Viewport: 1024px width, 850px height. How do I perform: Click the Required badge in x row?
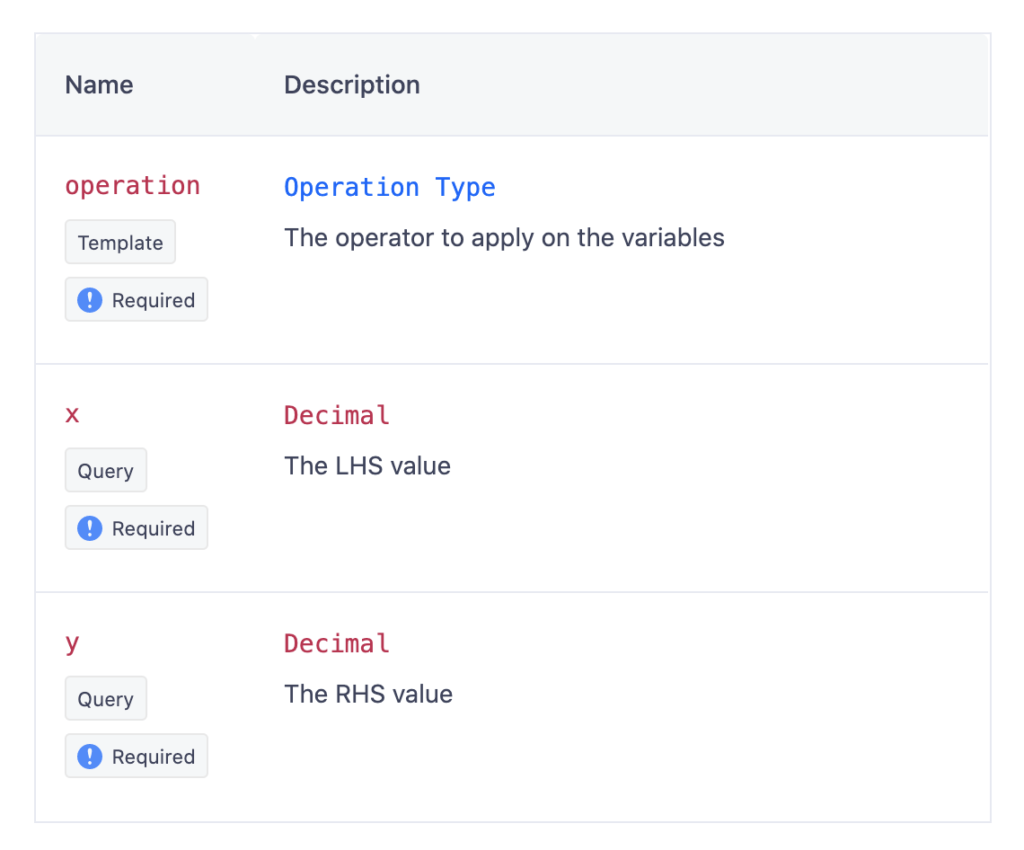pyautogui.click(x=136, y=527)
